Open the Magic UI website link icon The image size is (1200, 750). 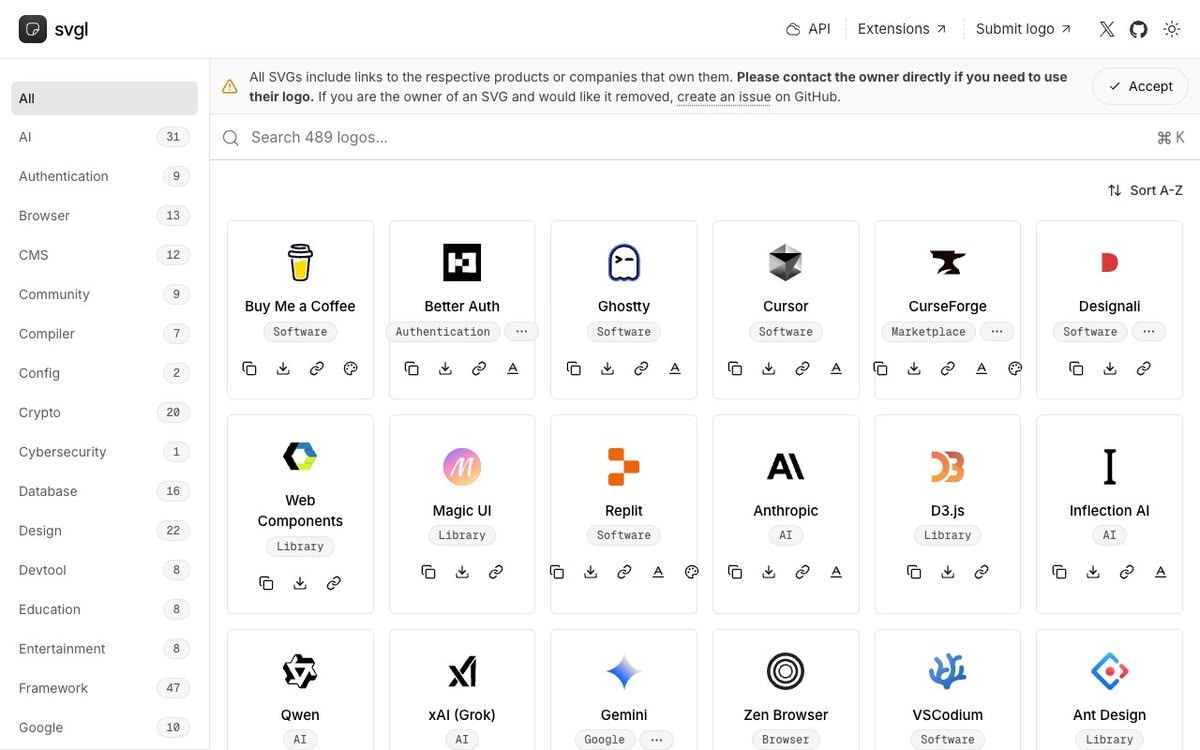(496, 572)
